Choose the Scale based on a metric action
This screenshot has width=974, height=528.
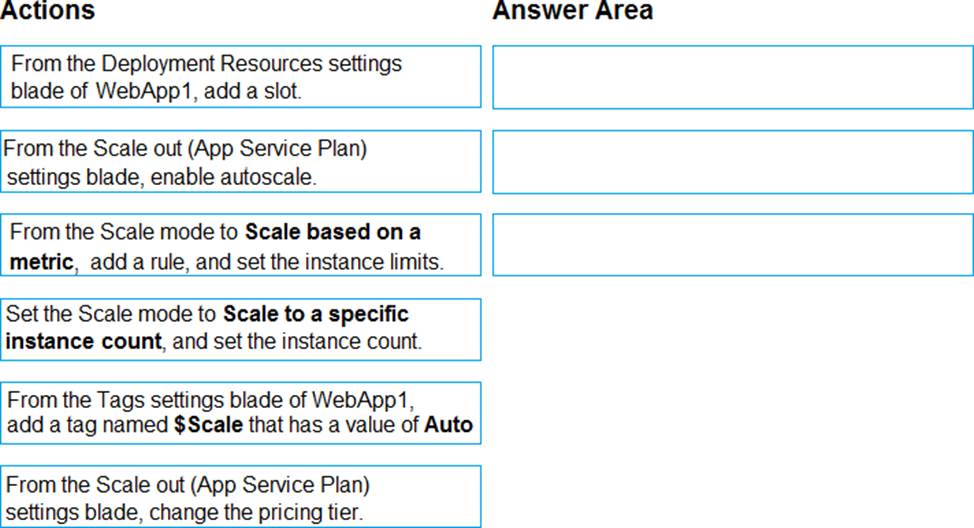tap(240, 245)
